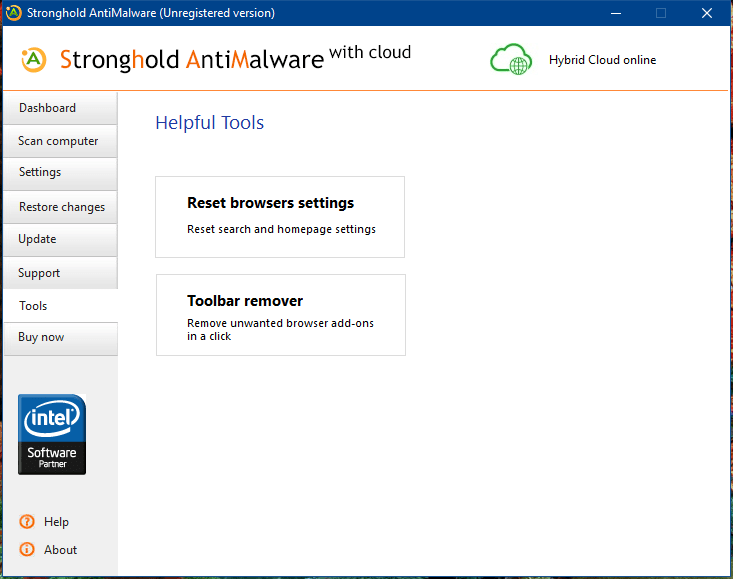Click the Hybrid Cloud online status text

pos(602,60)
